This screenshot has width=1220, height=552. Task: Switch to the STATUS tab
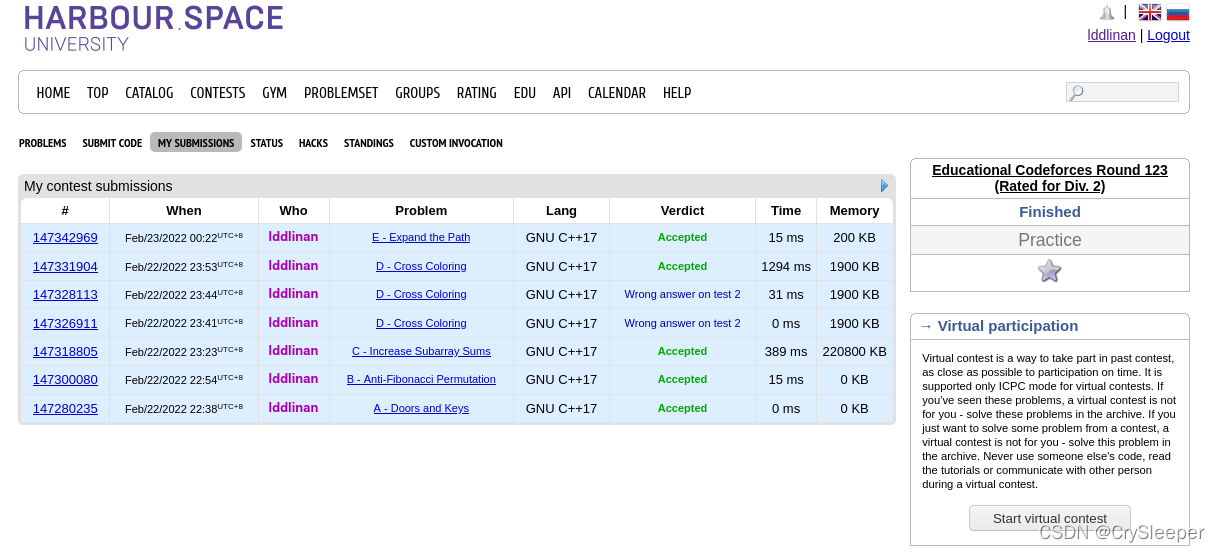click(x=267, y=143)
